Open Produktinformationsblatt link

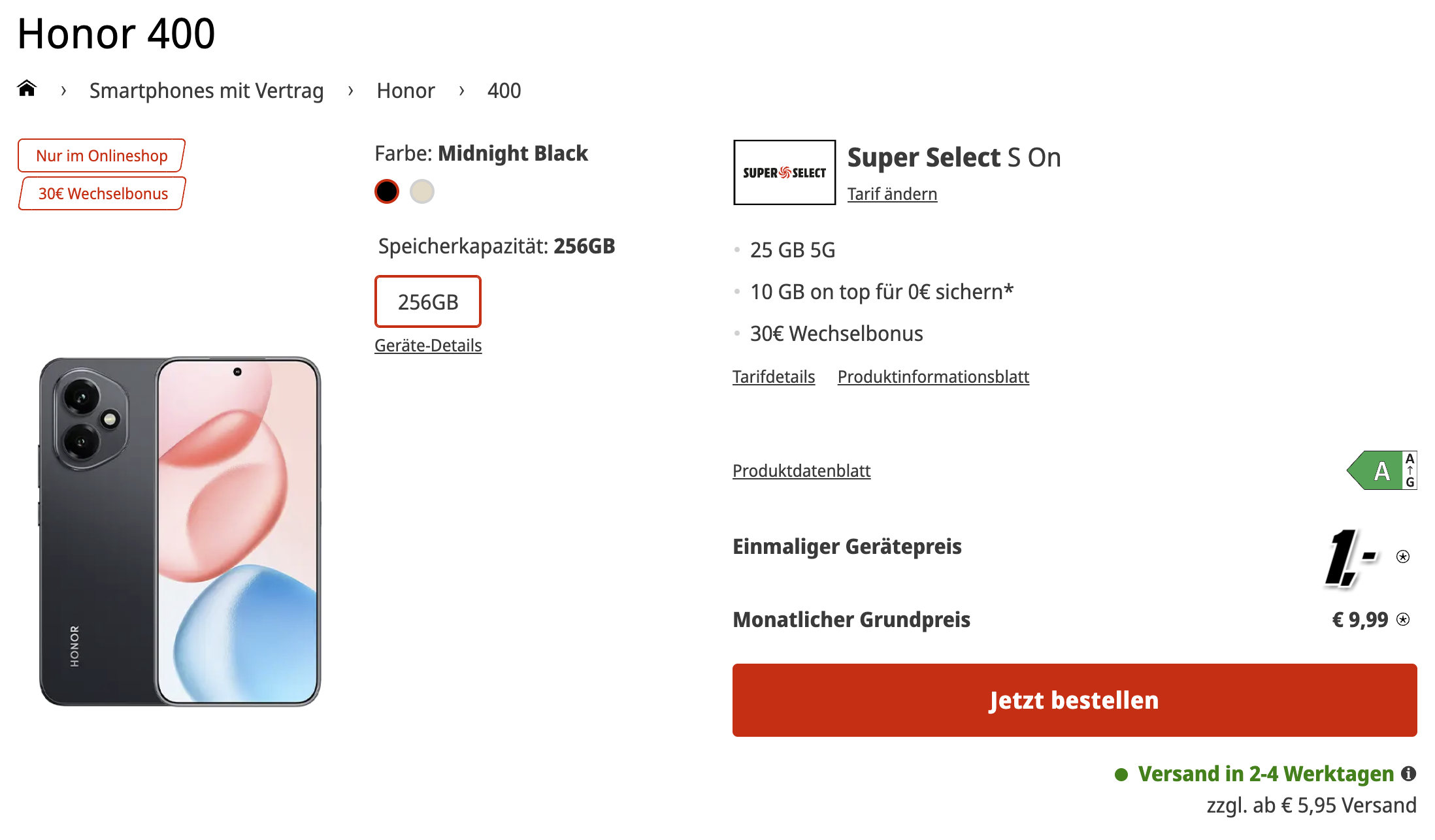pos(933,377)
